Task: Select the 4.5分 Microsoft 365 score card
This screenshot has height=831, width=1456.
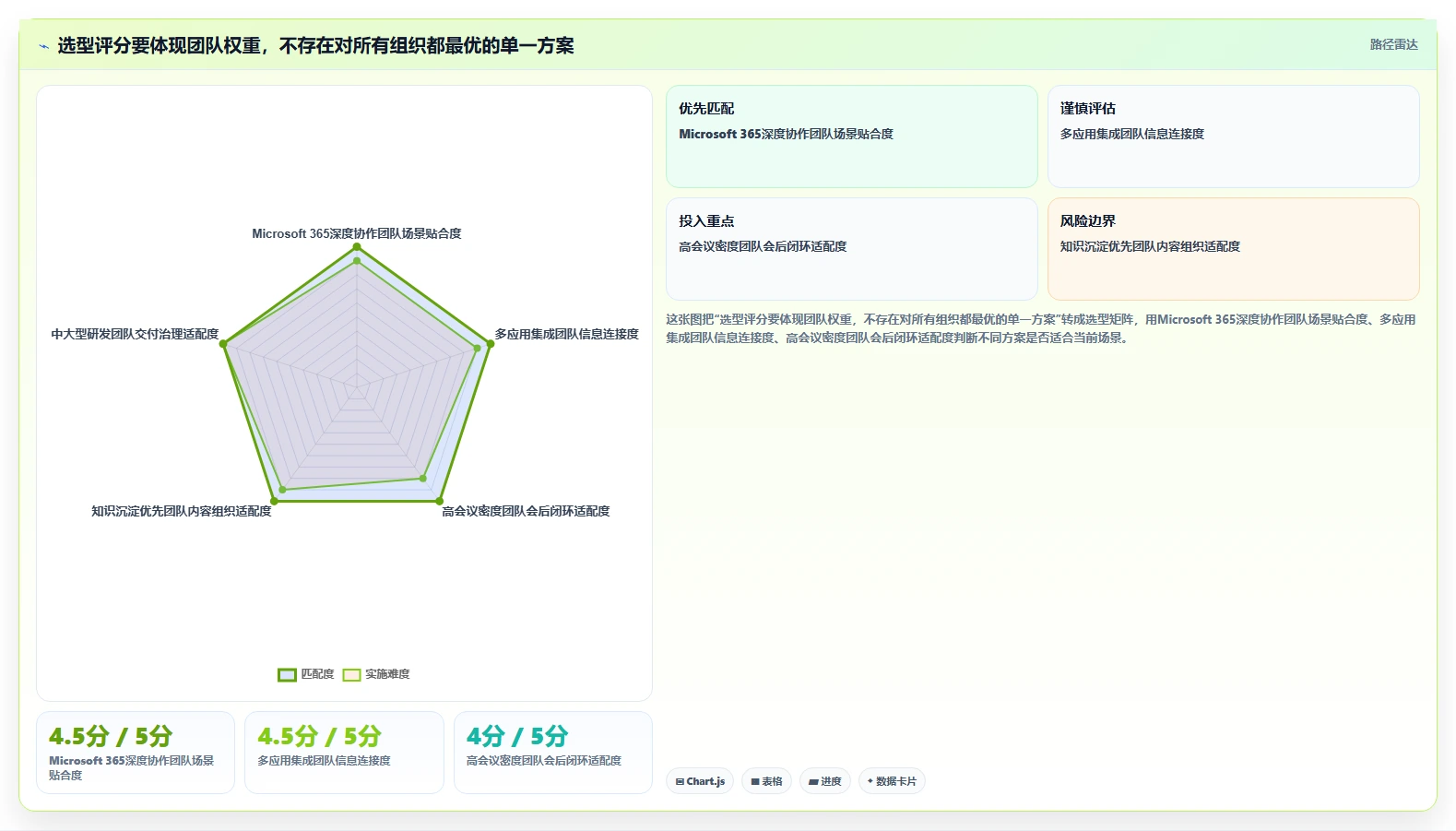Action: point(136,753)
